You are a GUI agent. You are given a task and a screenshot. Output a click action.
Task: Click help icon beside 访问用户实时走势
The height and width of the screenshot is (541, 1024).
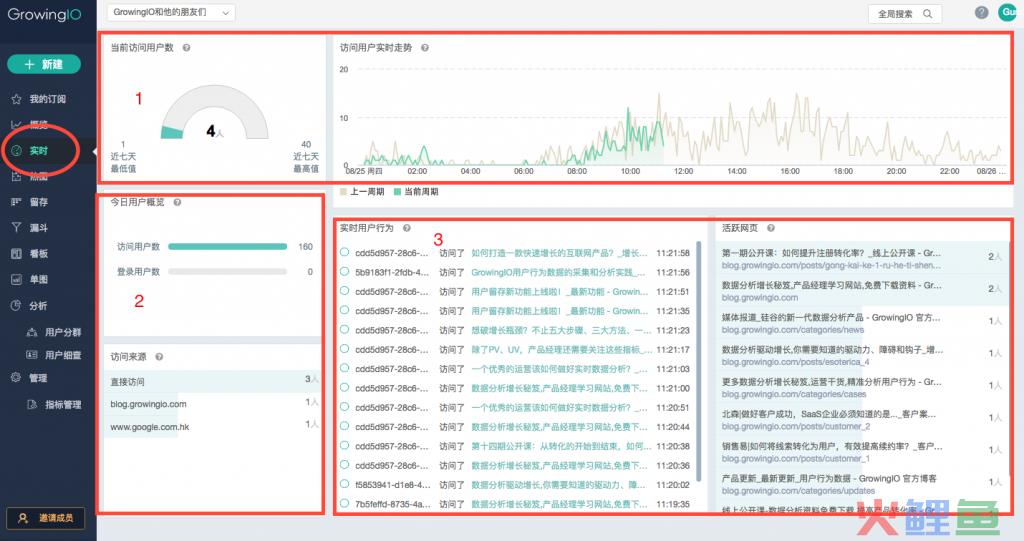pos(424,48)
